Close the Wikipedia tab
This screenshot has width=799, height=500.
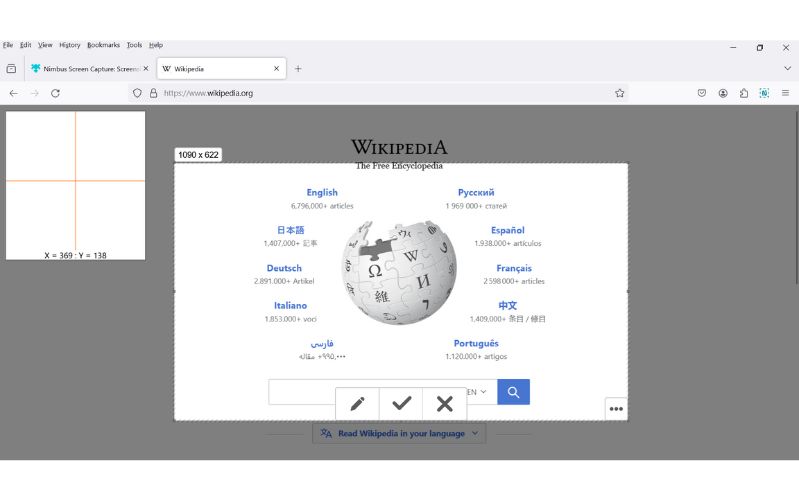(x=276, y=68)
